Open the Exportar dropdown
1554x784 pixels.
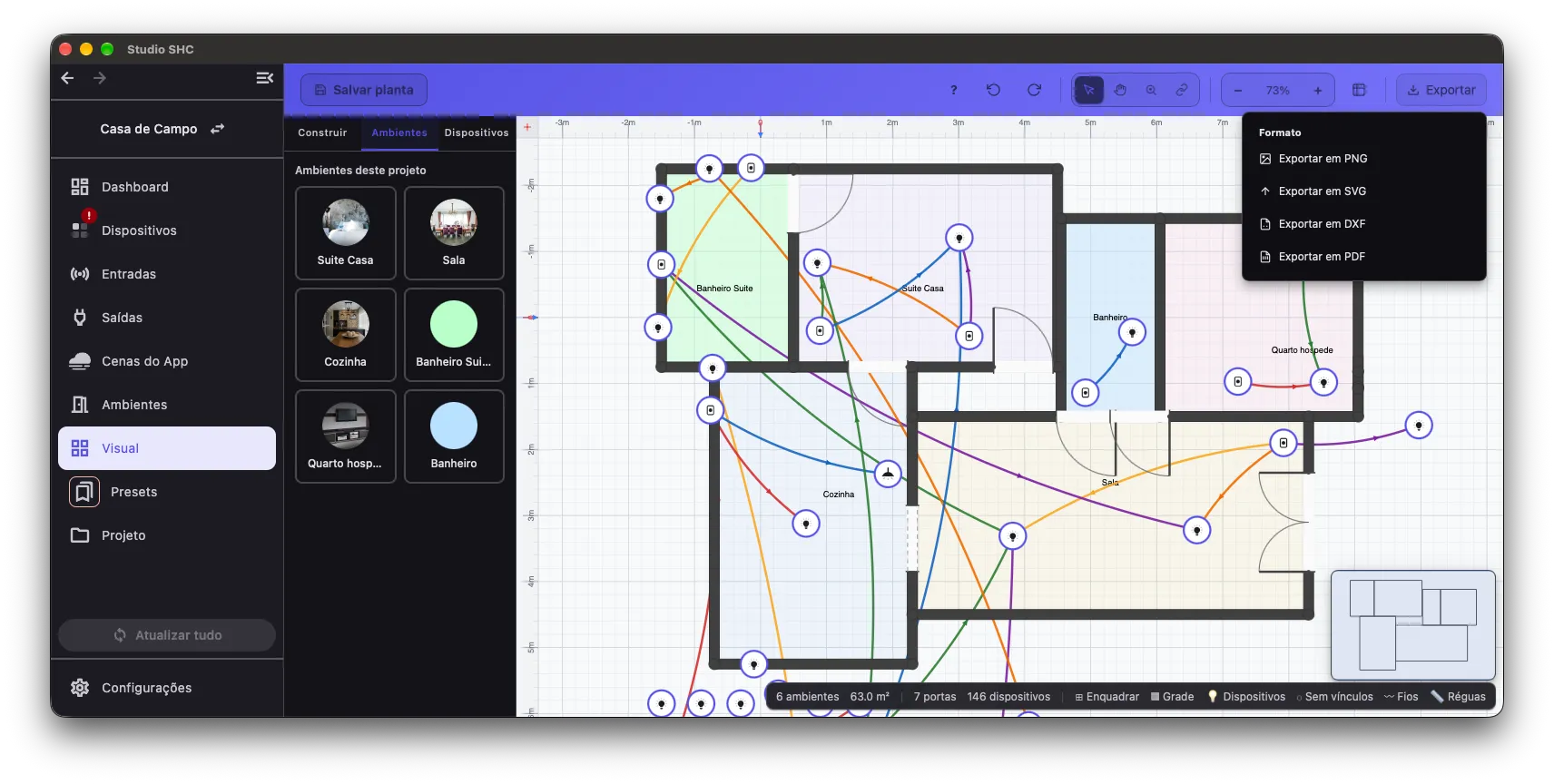point(1441,90)
